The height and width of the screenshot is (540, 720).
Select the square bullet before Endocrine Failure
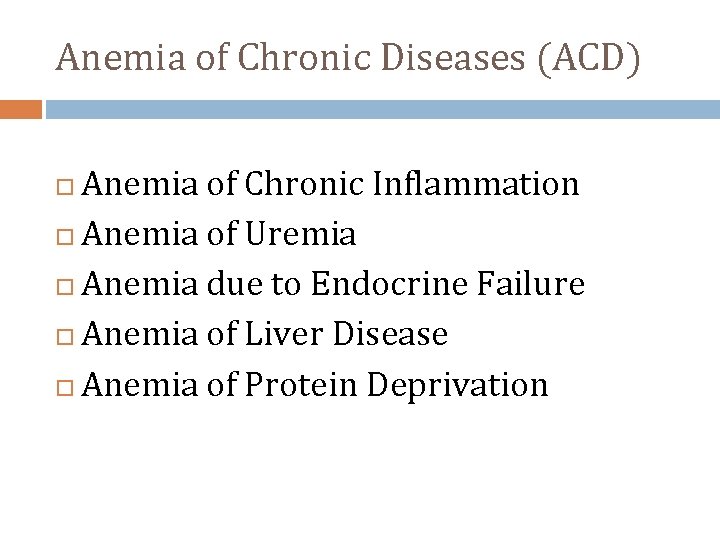[65, 287]
